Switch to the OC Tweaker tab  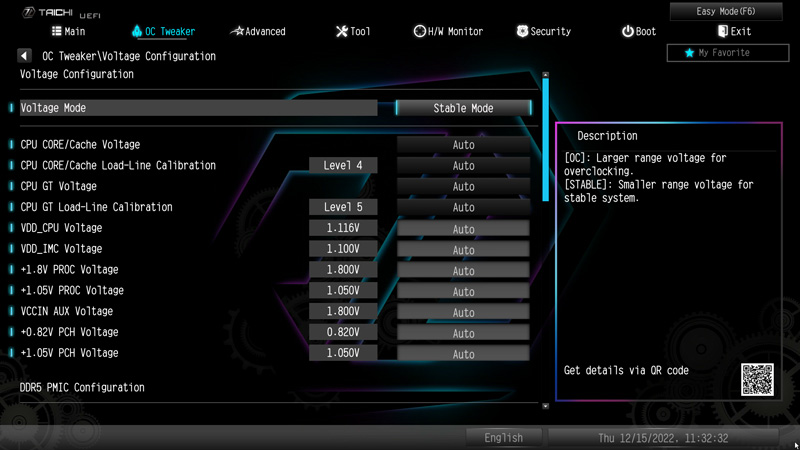[x=163, y=31]
